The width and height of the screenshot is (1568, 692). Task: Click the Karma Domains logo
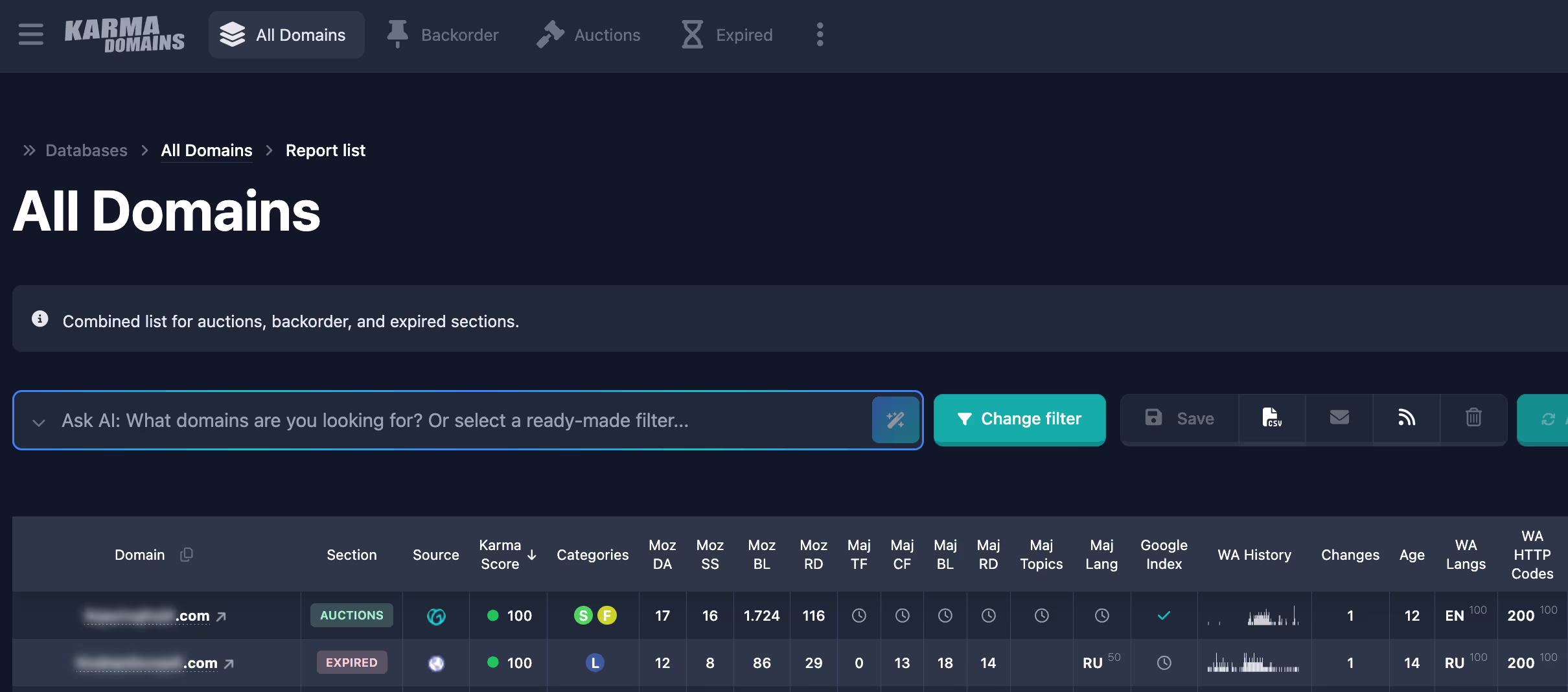pos(124,34)
